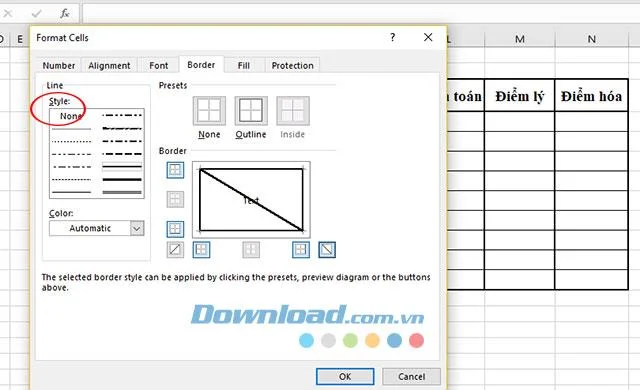The height and width of the screenshot is (390, 640).
Task: Toggle the diagonal down border button
Action: pos(327,250)
